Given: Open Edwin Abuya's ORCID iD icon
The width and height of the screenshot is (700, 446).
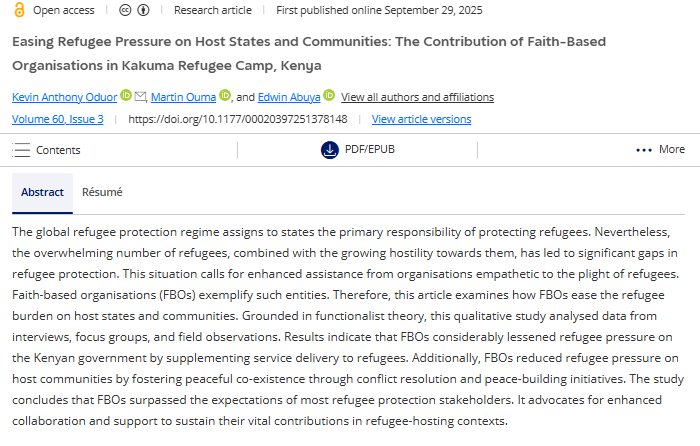Looking at the screenshot, I should [329, 96].
